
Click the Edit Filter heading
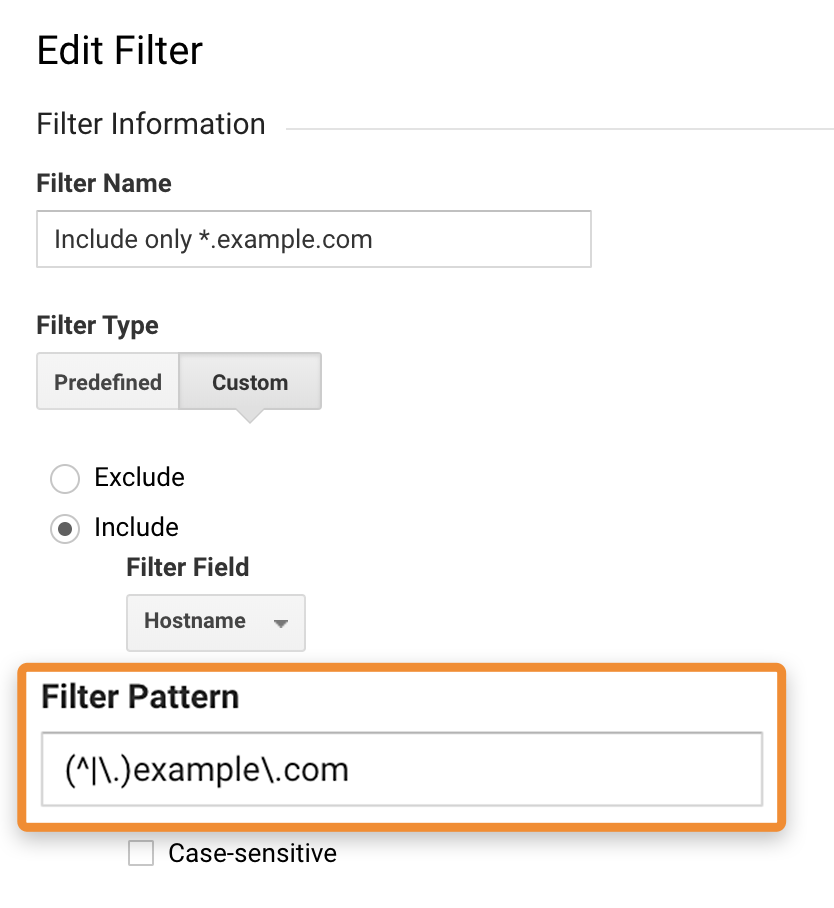pyautogui.click(x=119, y=50)
